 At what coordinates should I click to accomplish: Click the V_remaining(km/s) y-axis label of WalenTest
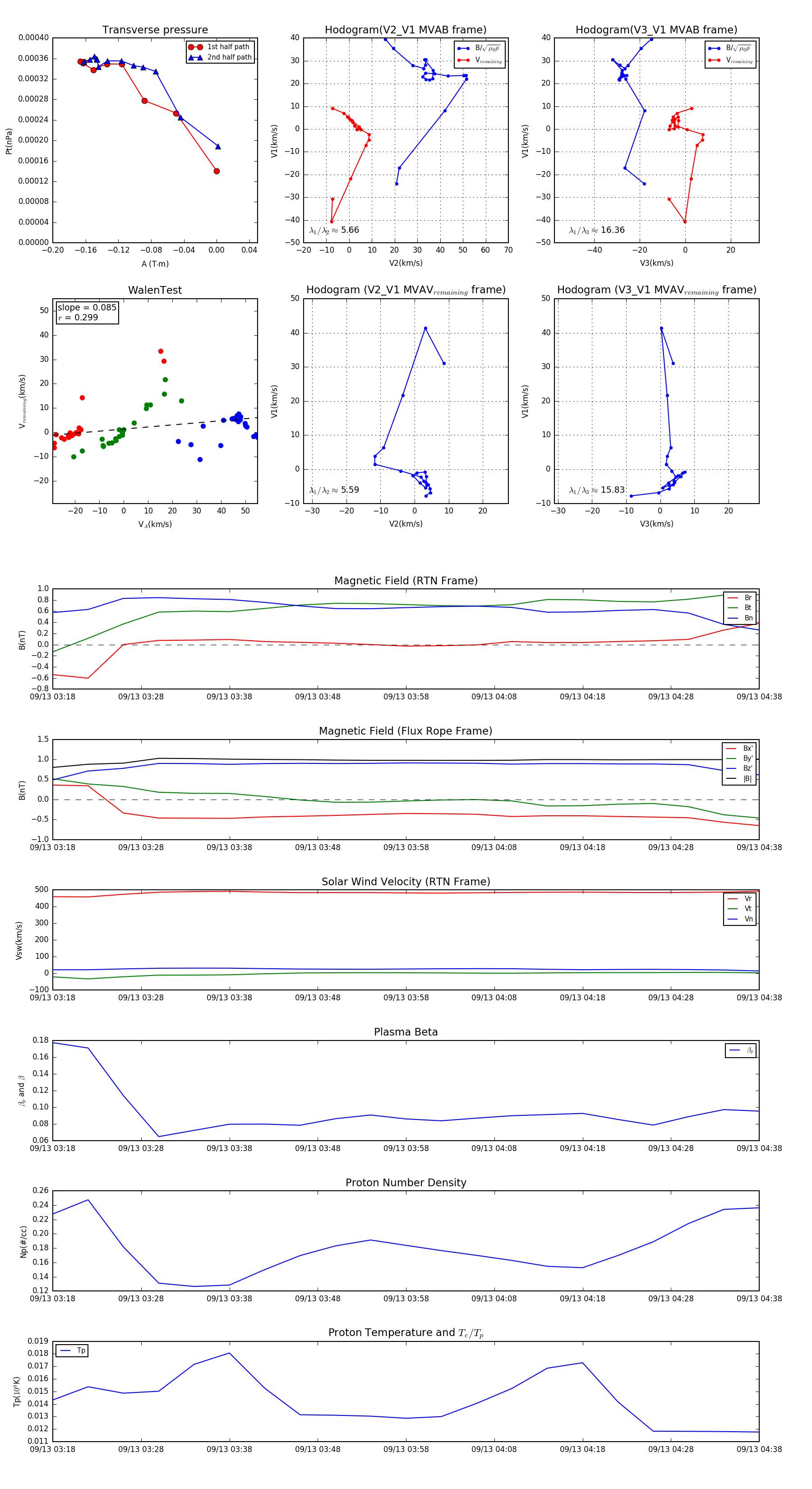[x=23, y=401]
